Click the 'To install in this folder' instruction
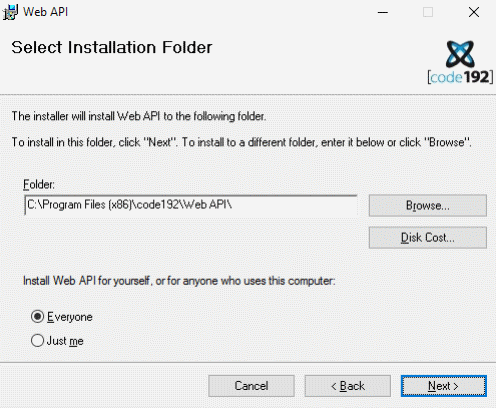 [x=242, y=142]
